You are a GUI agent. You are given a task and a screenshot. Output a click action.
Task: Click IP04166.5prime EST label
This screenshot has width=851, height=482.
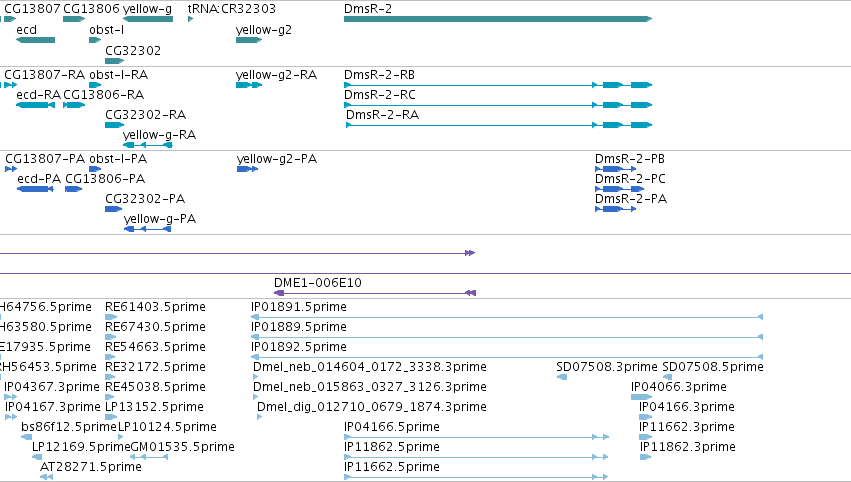392,427
